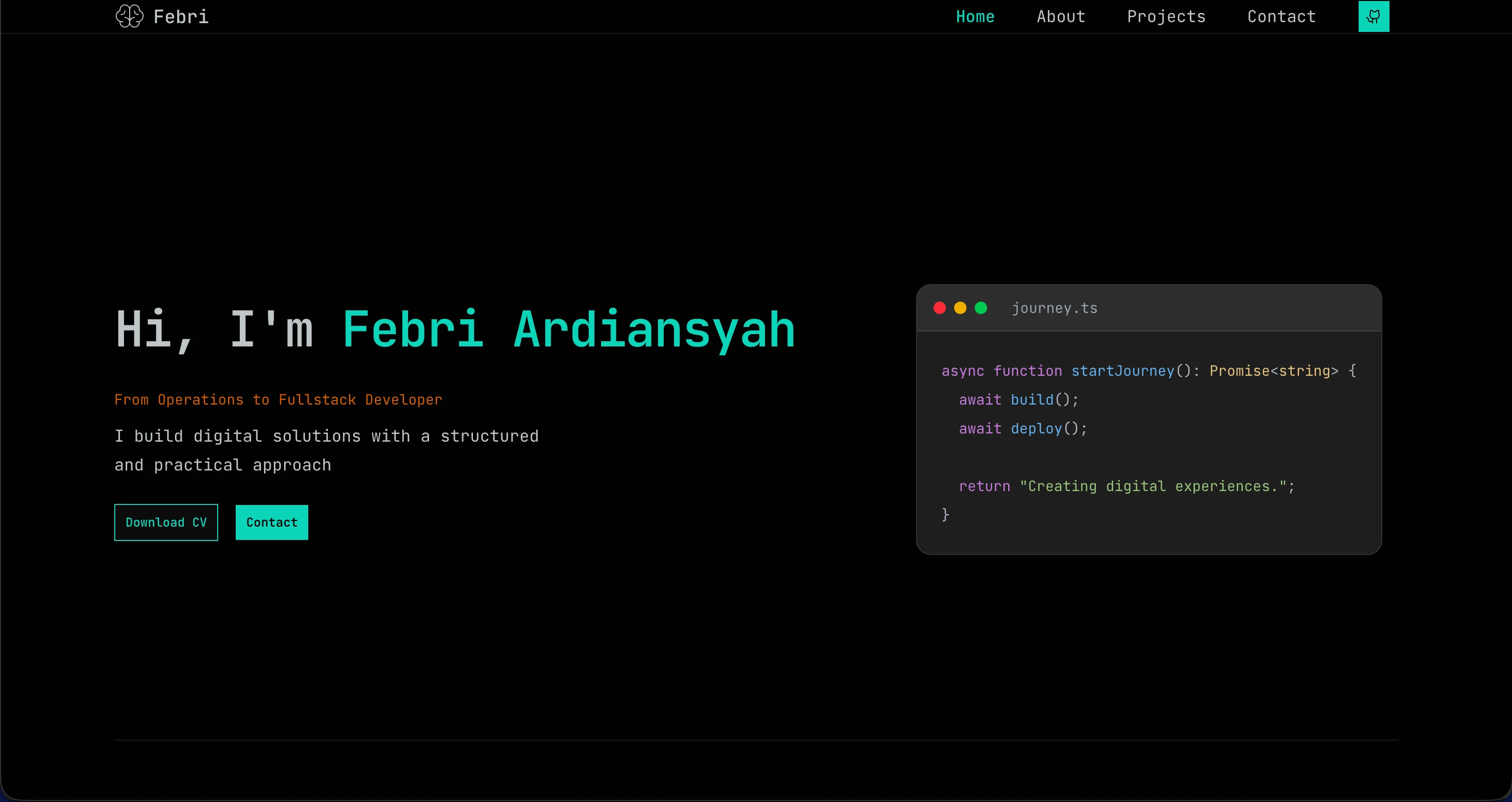The image size is (1512, 802).
Task: Click the "Creating digital experiences." string
Action: click(x=1153, y=486)
